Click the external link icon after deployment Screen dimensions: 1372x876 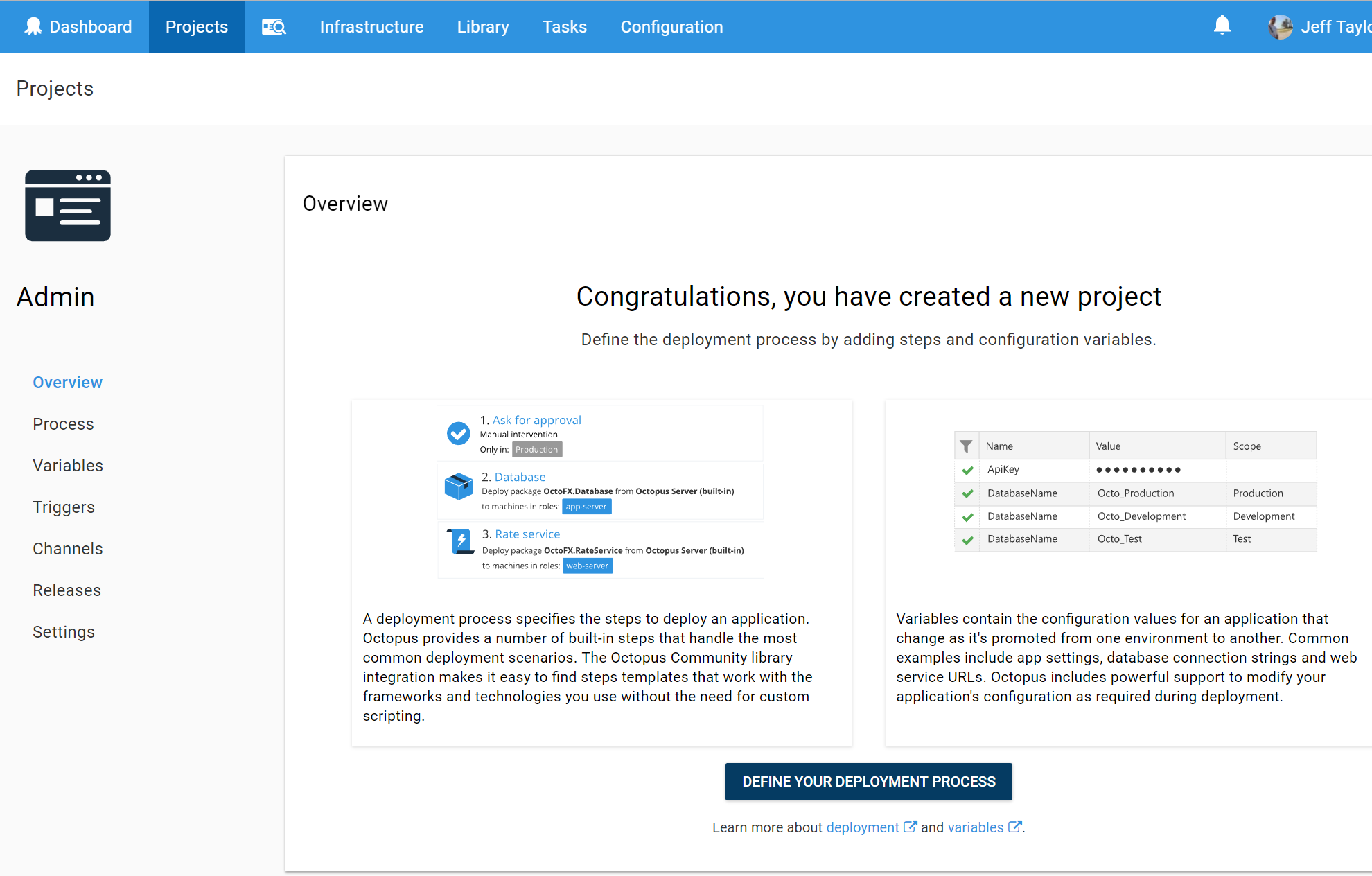[x=910, y=827]
